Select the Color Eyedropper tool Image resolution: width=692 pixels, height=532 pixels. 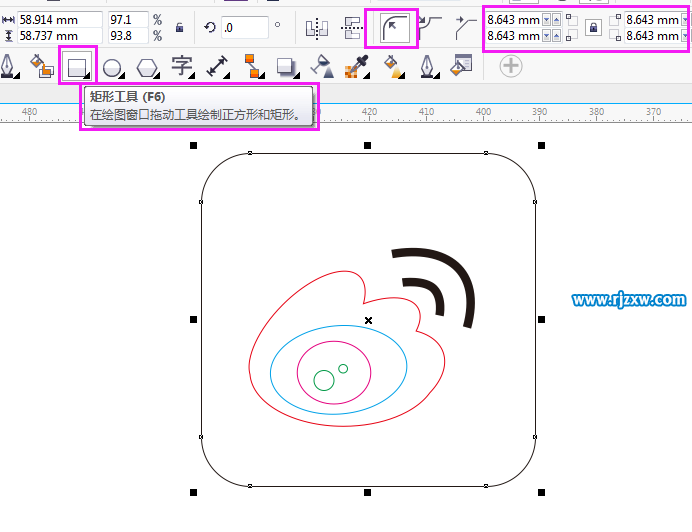point(357,66)
